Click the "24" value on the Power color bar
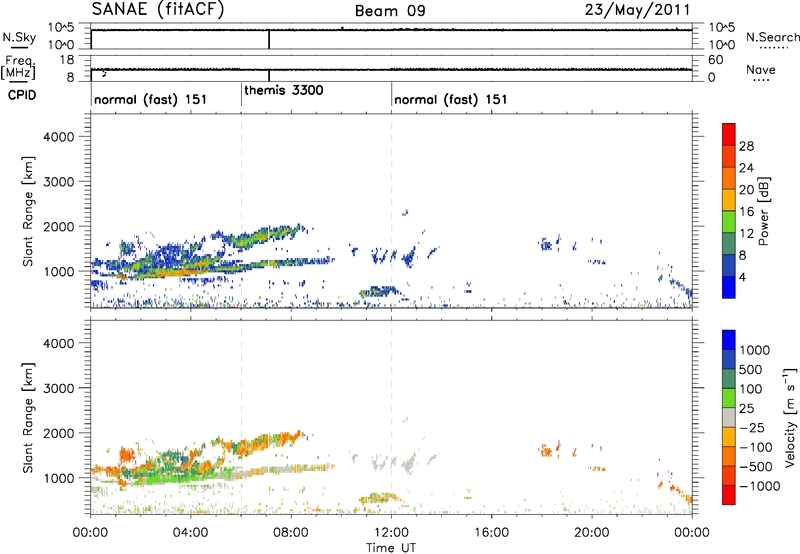Screen dimensions: 800x554 point(746,168)
